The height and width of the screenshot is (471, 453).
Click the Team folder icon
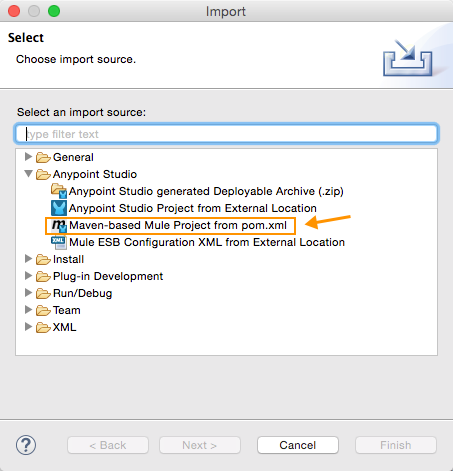point(43,310)
